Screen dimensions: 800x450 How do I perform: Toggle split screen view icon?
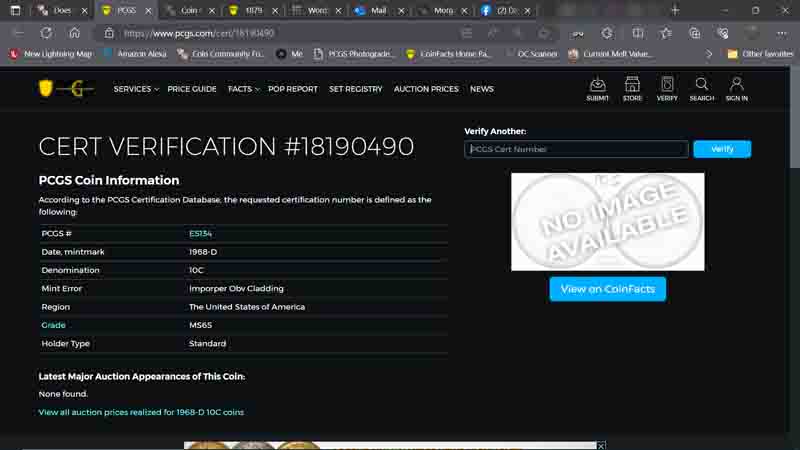tap(637, 33)
